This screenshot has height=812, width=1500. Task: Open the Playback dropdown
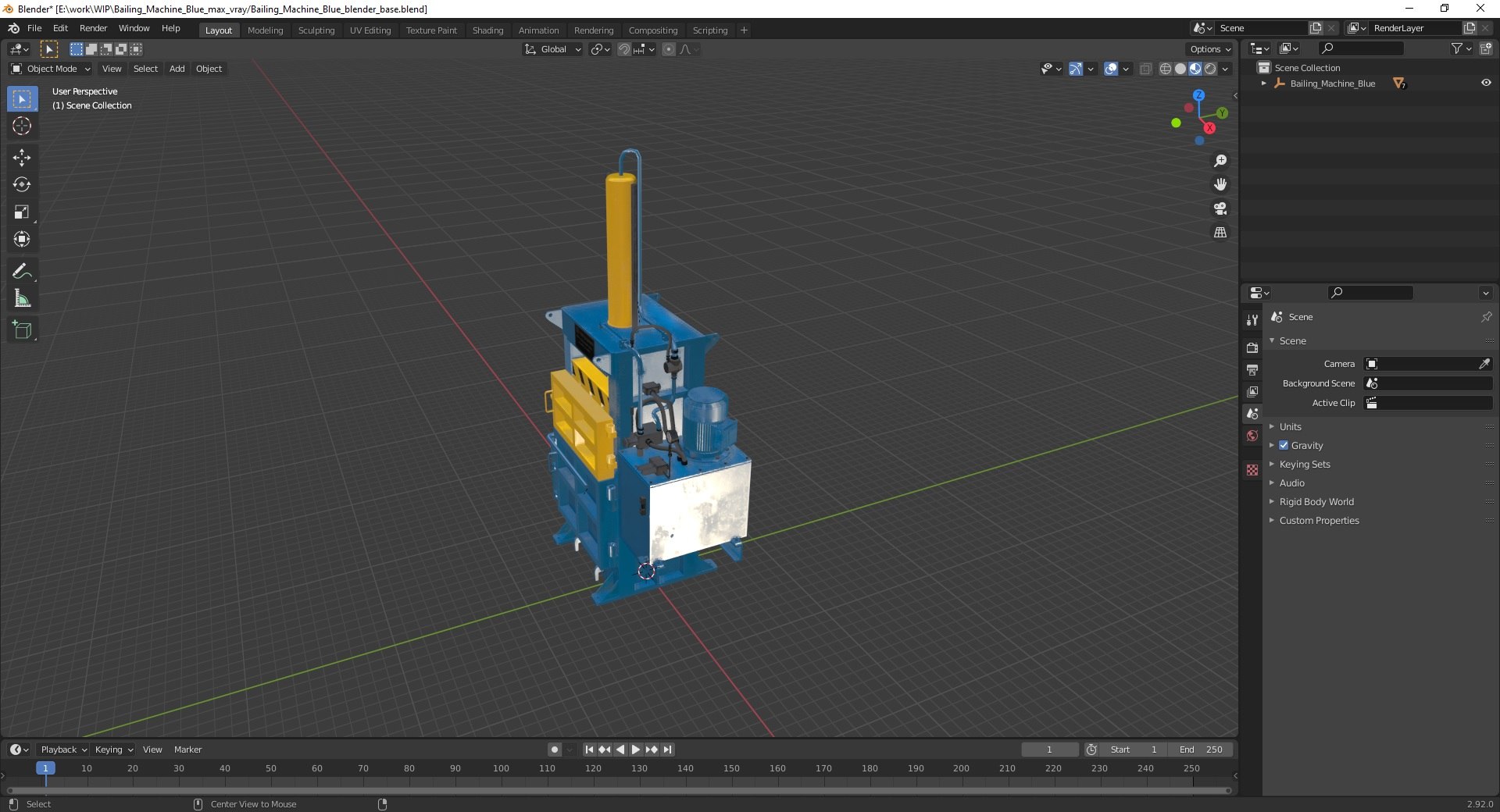[x=63, y=750]
